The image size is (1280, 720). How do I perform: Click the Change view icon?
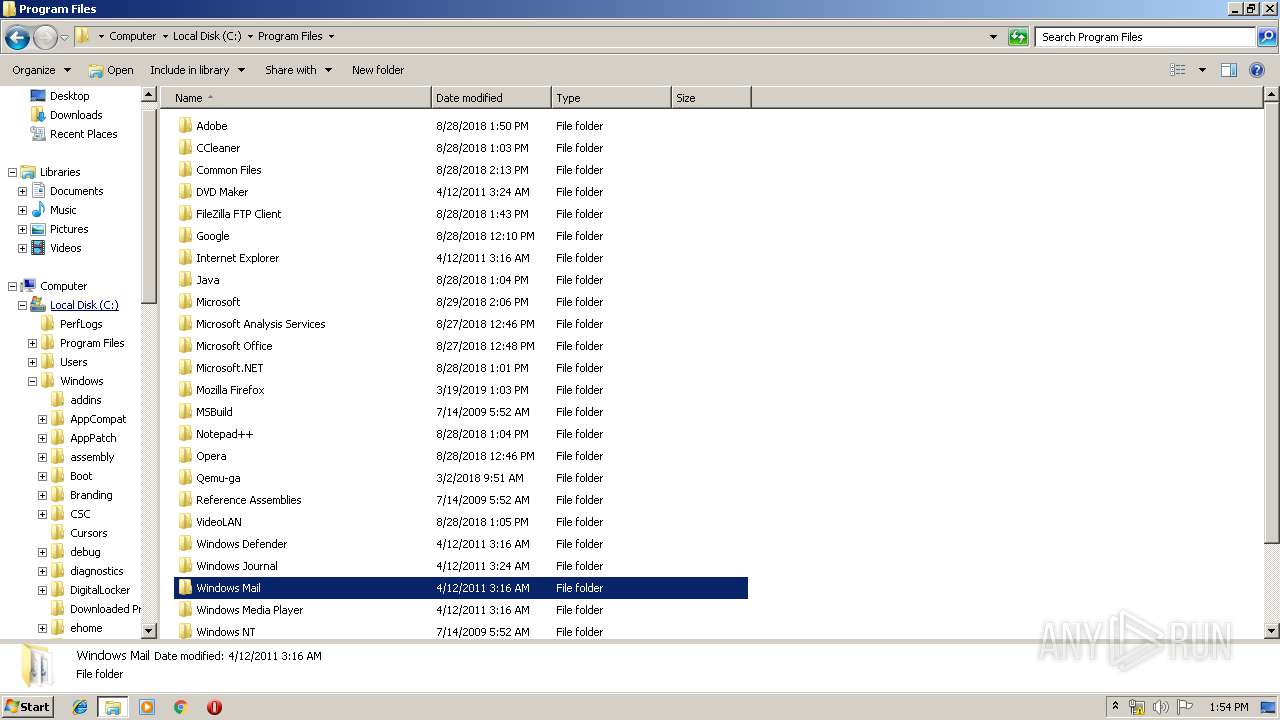1178,70
